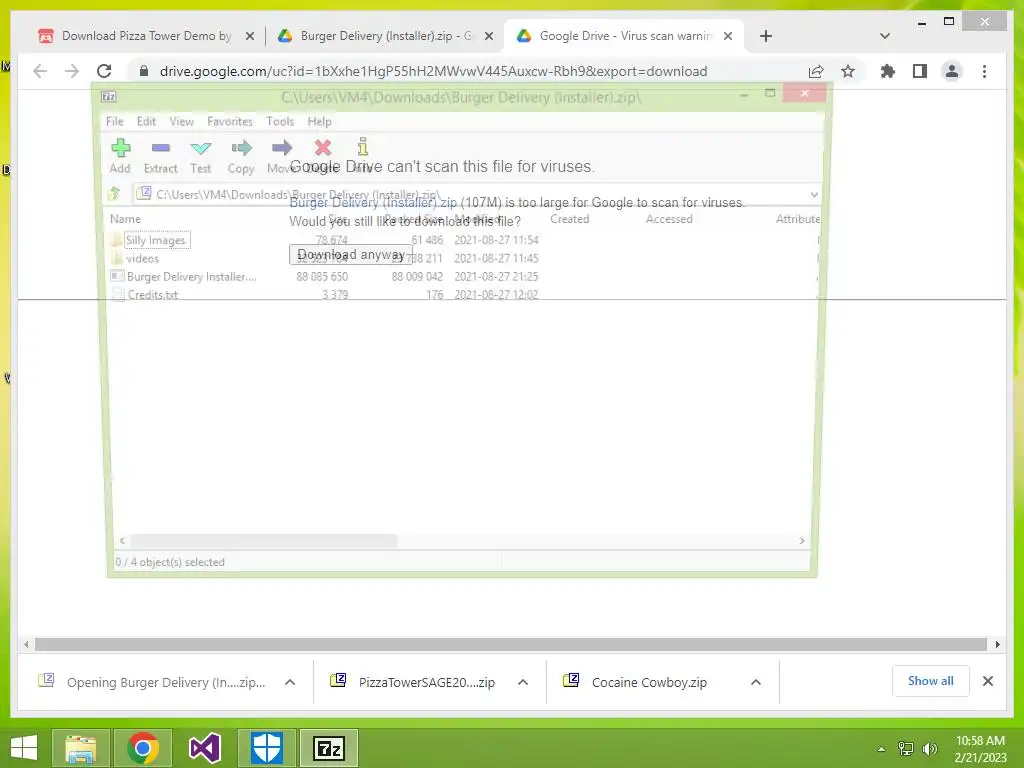This screenshot has height=768, width=1024.
Task: Click Chrome's forward arrow
Action: point(72,71)
